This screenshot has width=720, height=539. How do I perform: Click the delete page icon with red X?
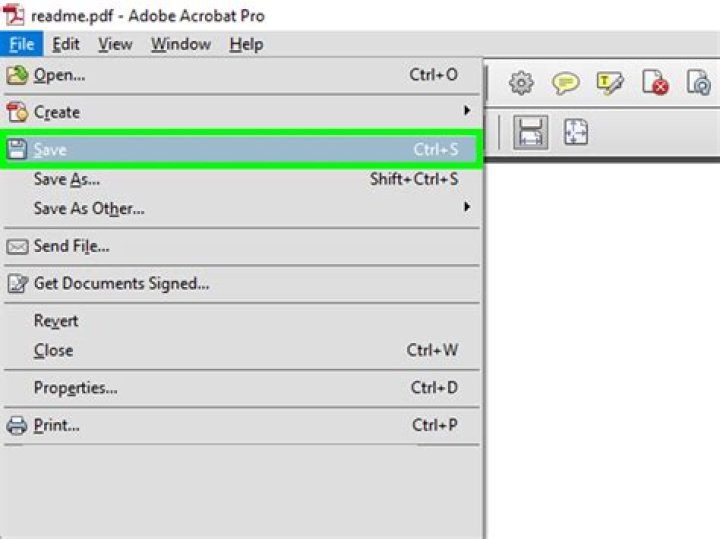(655, 84)
